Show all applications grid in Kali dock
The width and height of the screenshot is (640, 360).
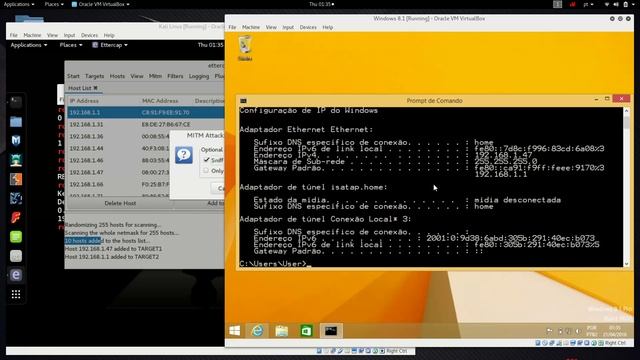16,294
